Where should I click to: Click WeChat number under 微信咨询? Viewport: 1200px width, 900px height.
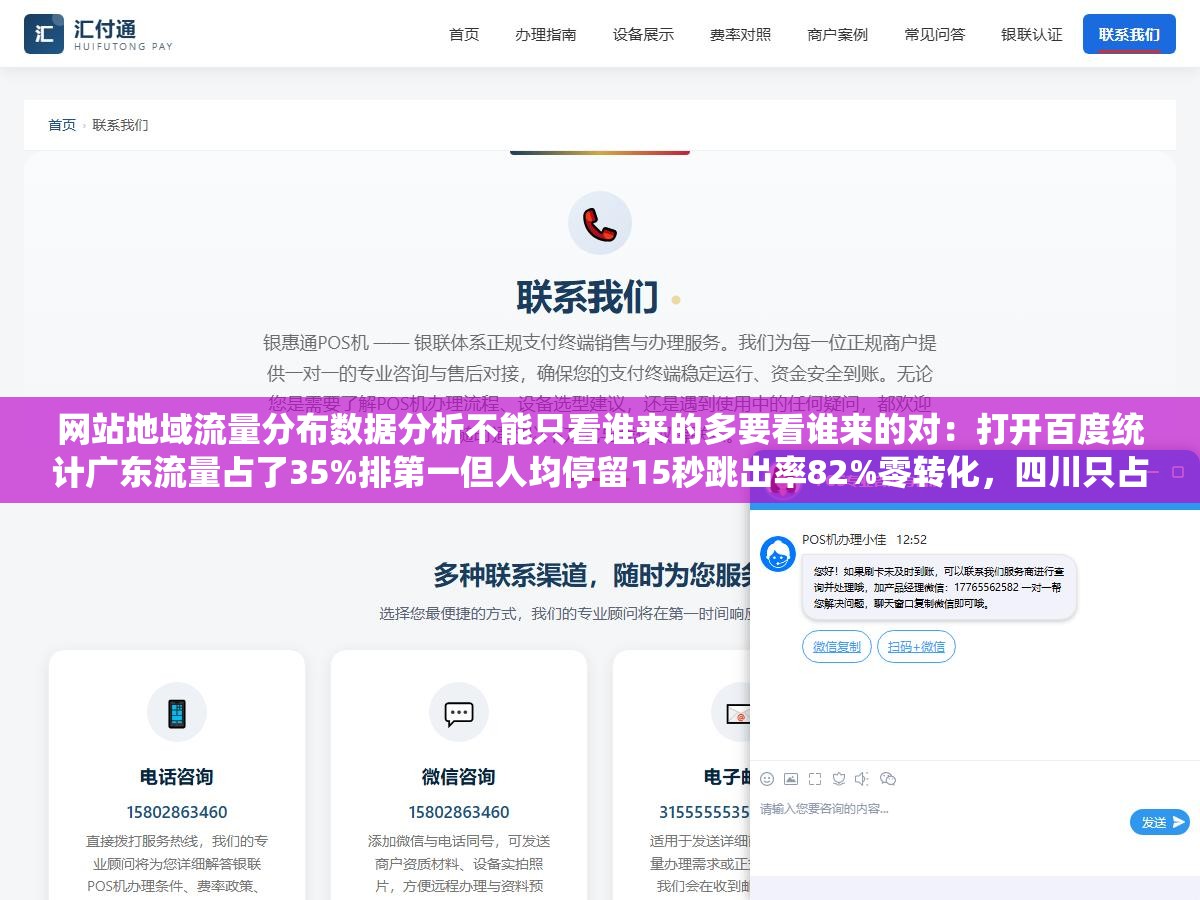pyautogui.click(x=459, y=812)
